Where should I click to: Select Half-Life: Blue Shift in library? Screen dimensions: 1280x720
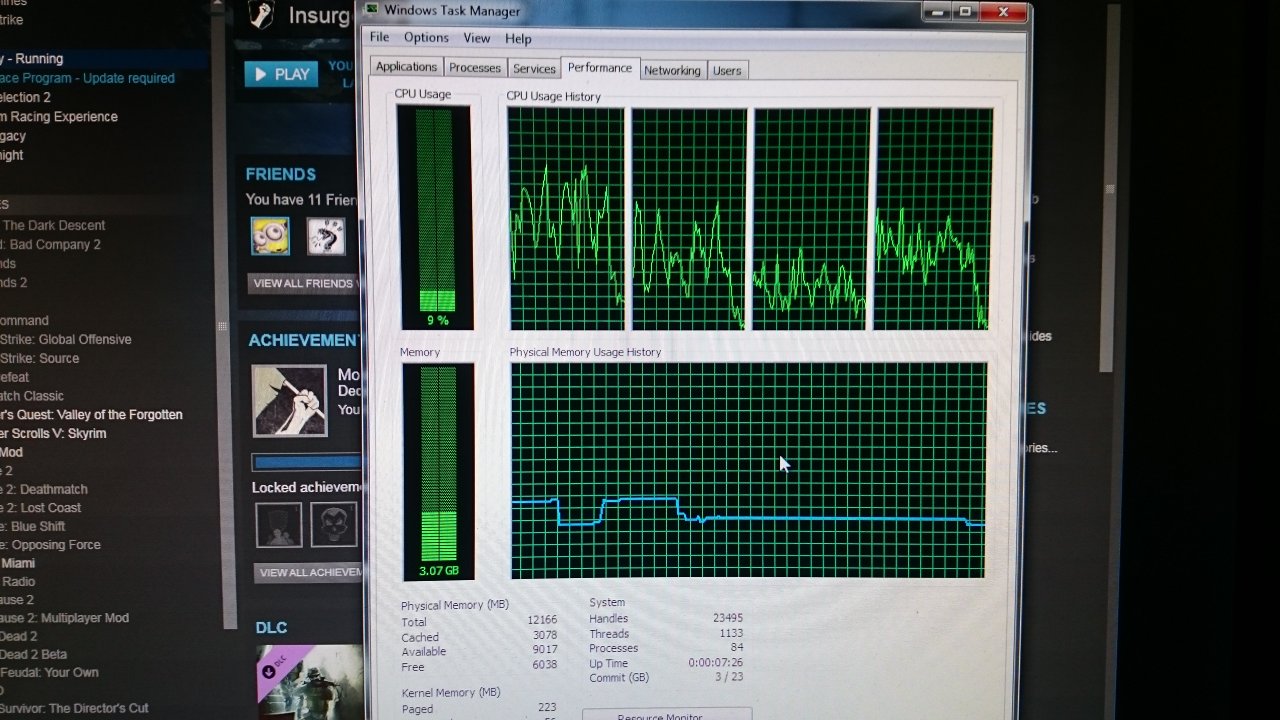[33, 526]
